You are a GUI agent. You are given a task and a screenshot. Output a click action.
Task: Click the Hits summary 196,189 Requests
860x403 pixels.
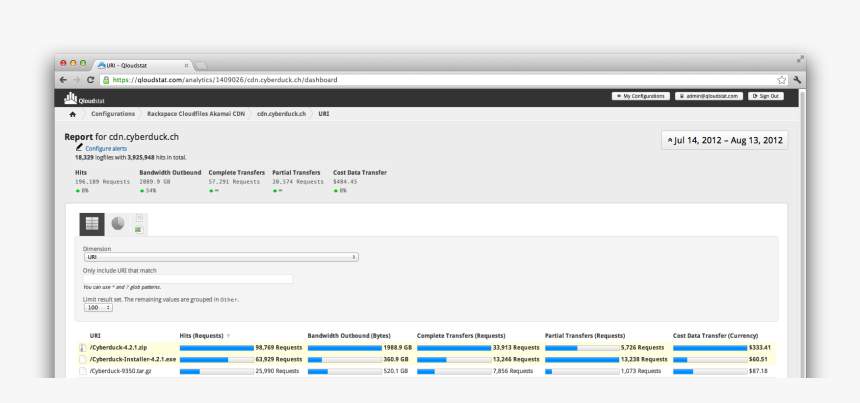pyautogui.click(x=103, y=181)
